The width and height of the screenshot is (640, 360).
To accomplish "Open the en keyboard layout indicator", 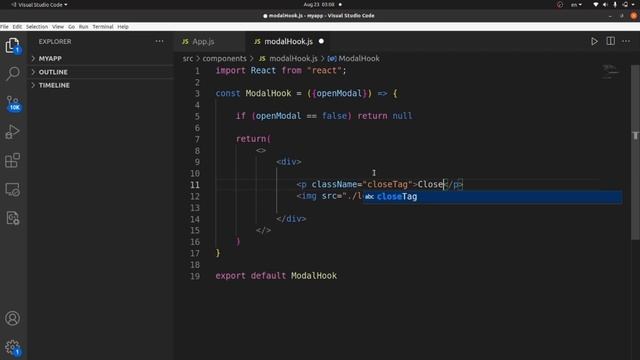I will click(576, 4).
